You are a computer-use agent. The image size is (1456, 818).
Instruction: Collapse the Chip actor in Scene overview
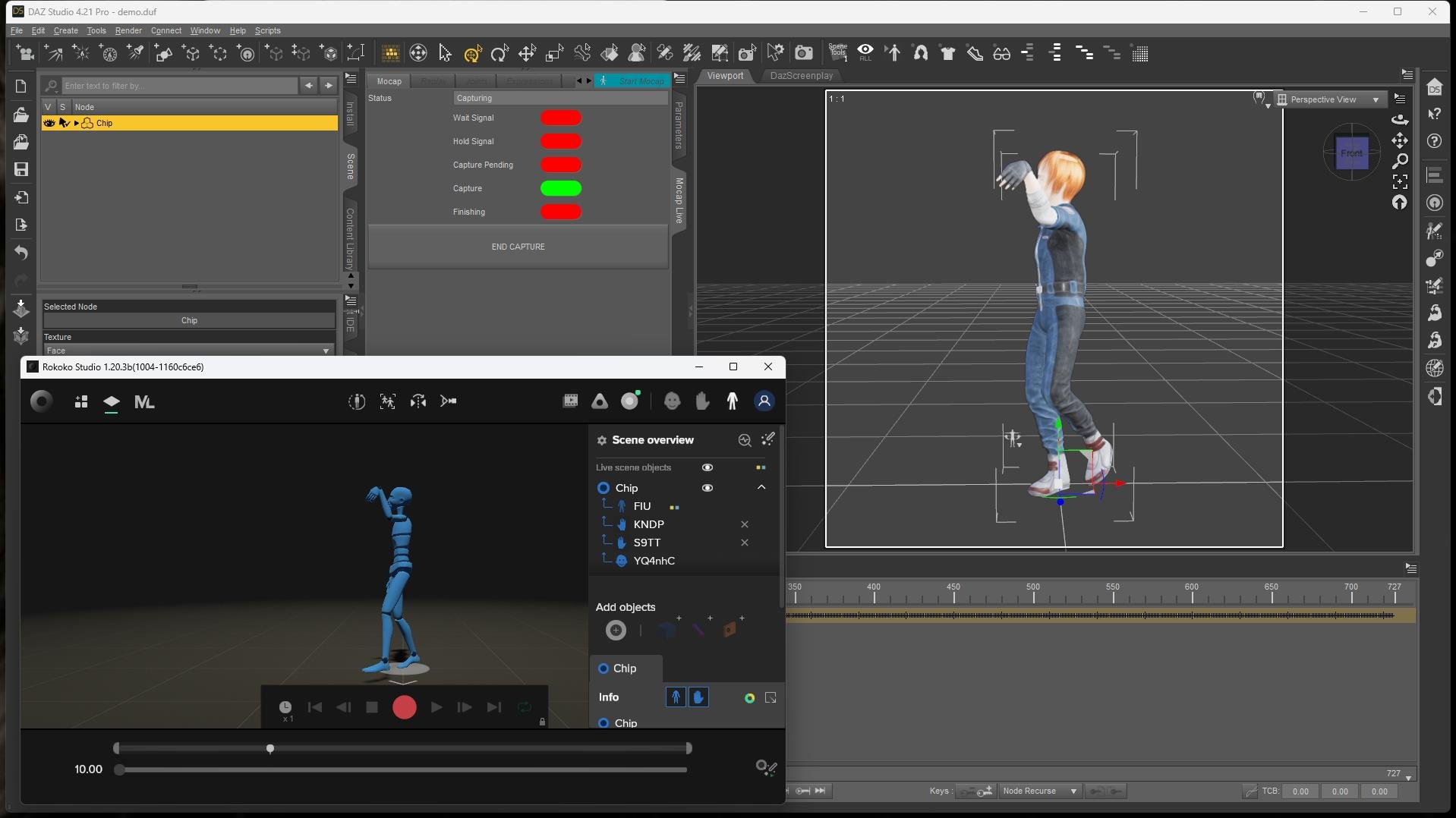[x=761, y=487]
